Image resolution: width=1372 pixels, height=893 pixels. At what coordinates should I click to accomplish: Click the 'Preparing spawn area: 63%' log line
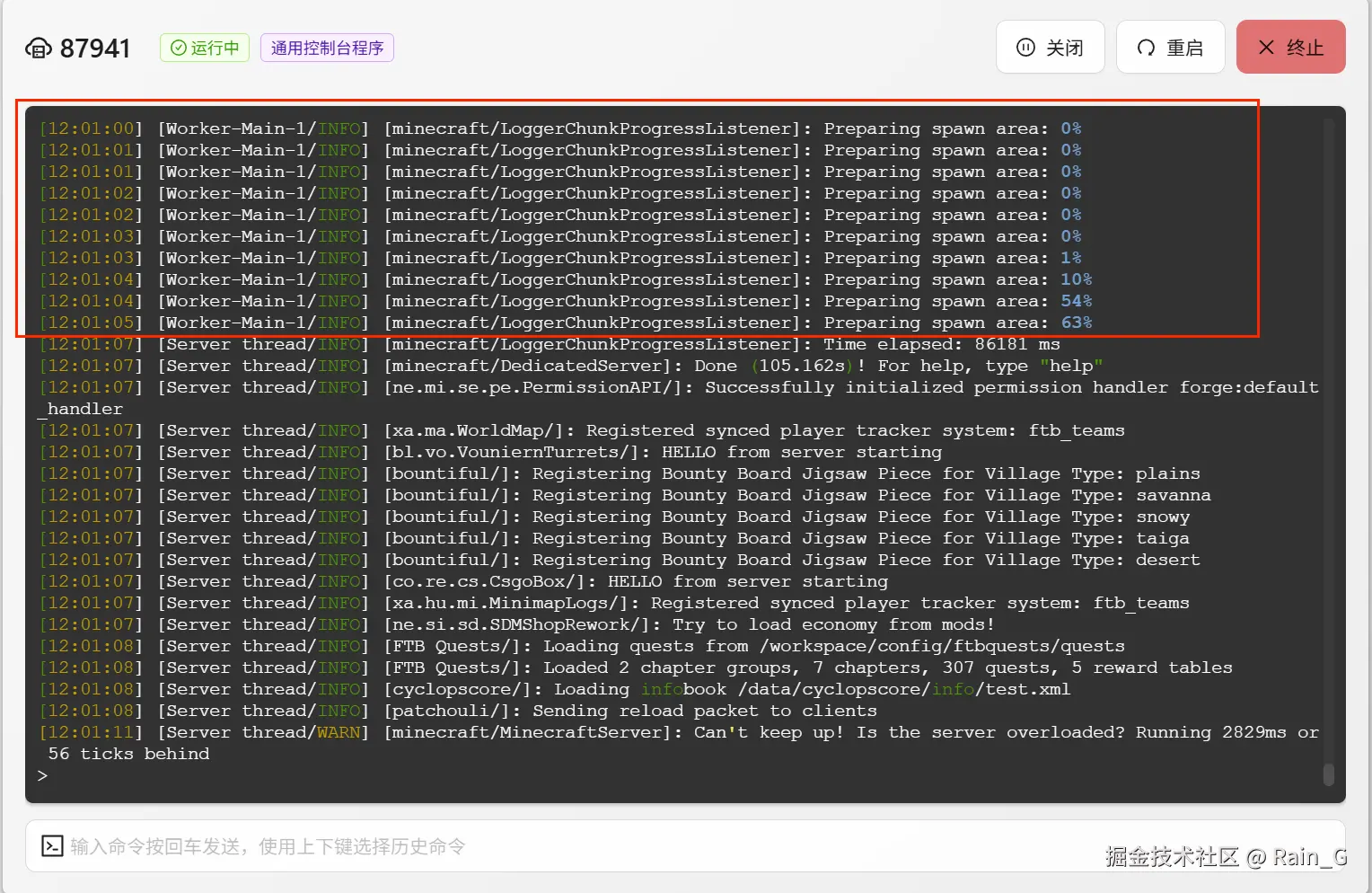tap(566, 323)
